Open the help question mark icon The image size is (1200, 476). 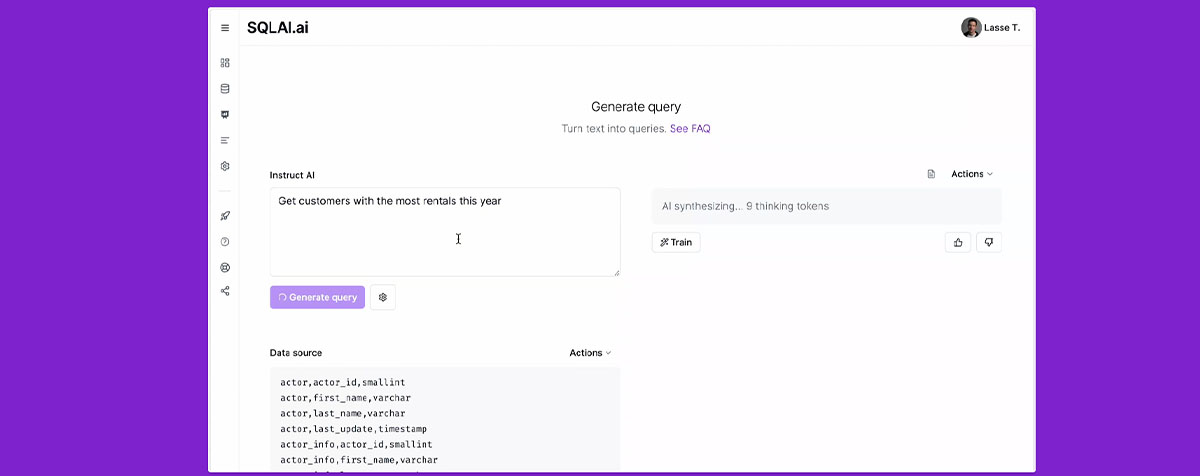pos(225,242)
